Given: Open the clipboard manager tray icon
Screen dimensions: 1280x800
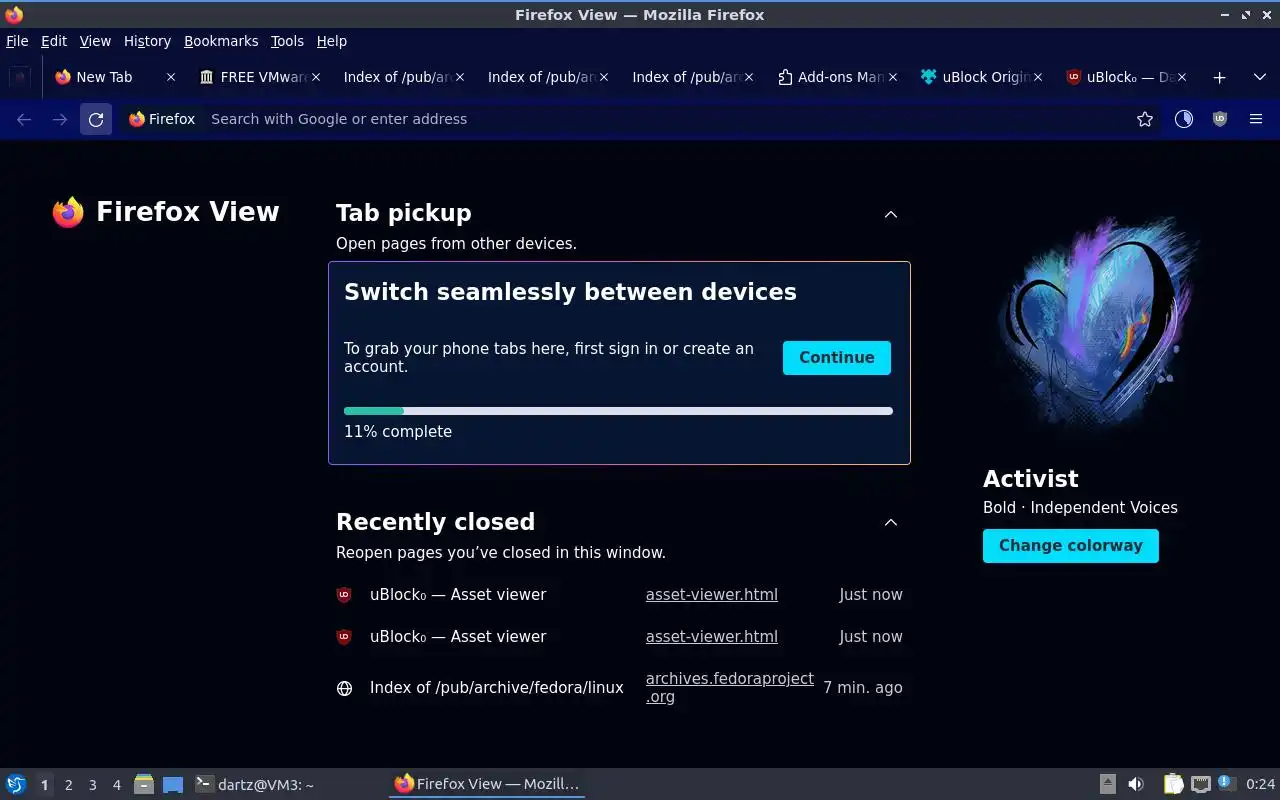Looking at the screenshot, I should (x=1173, y=785).
